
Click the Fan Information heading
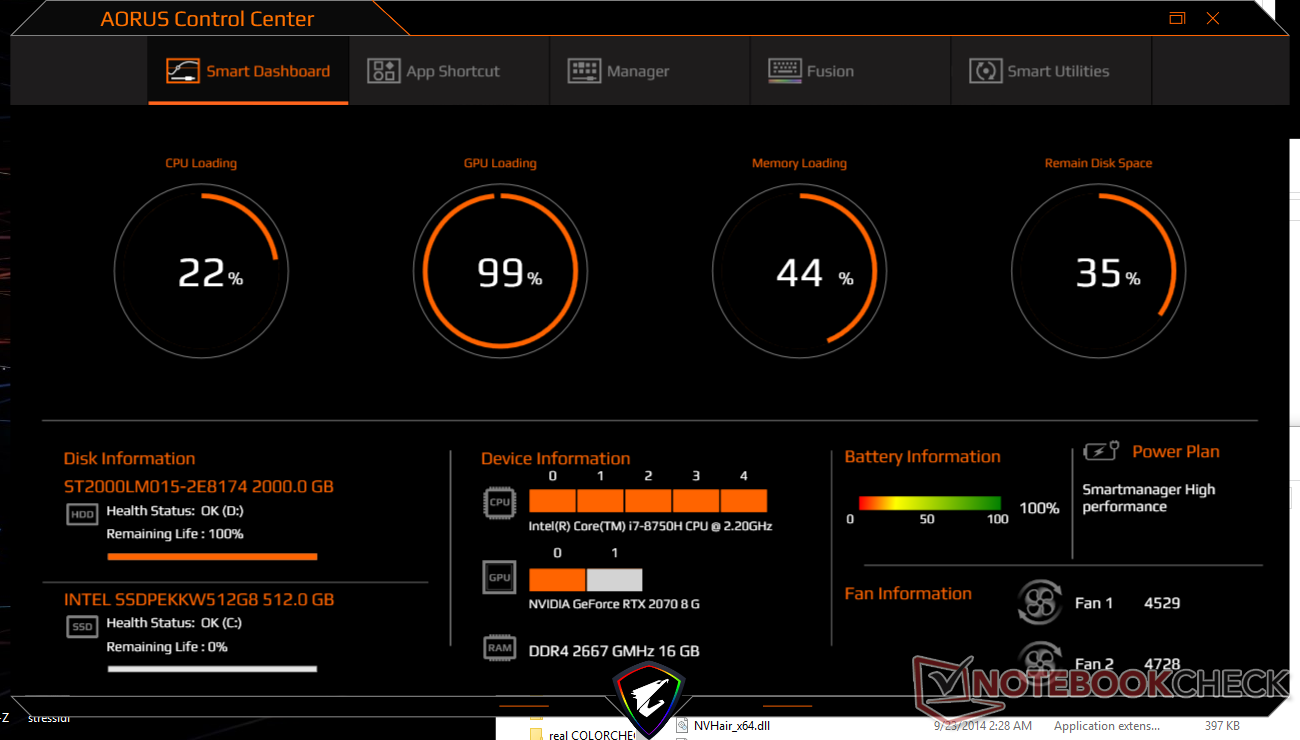pos(908,594)
